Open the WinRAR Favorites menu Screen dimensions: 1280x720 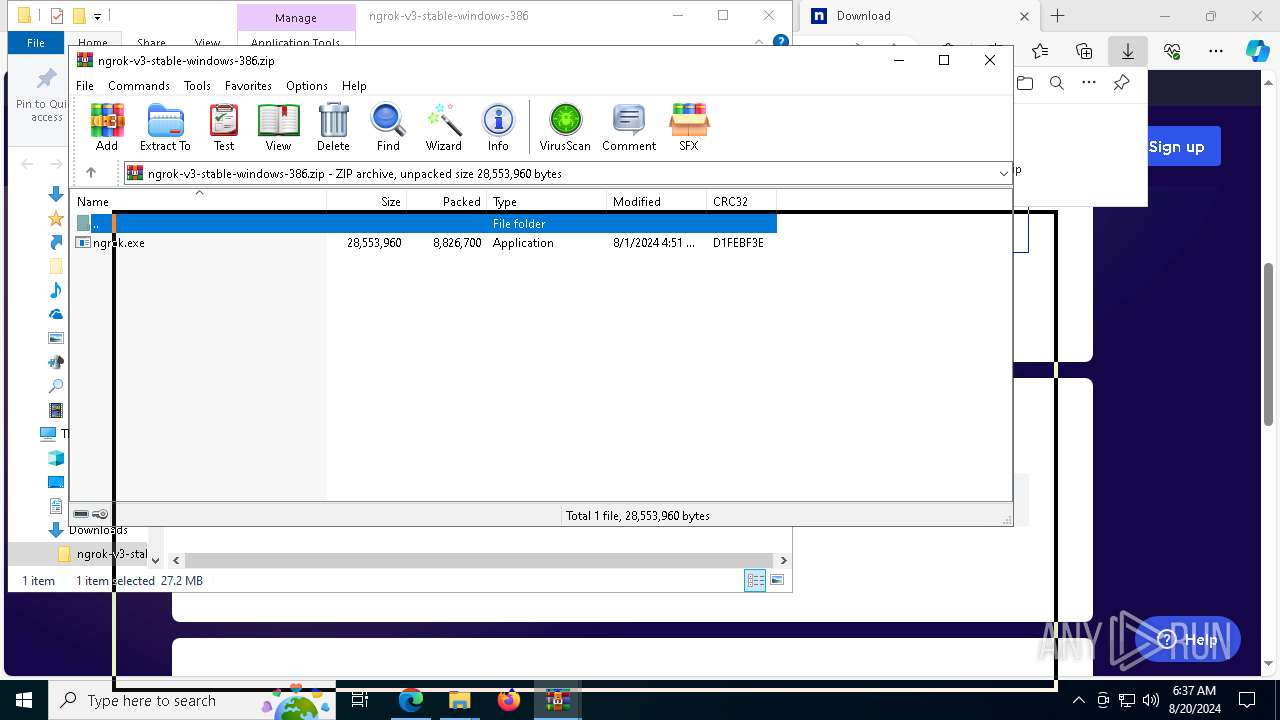248,86
